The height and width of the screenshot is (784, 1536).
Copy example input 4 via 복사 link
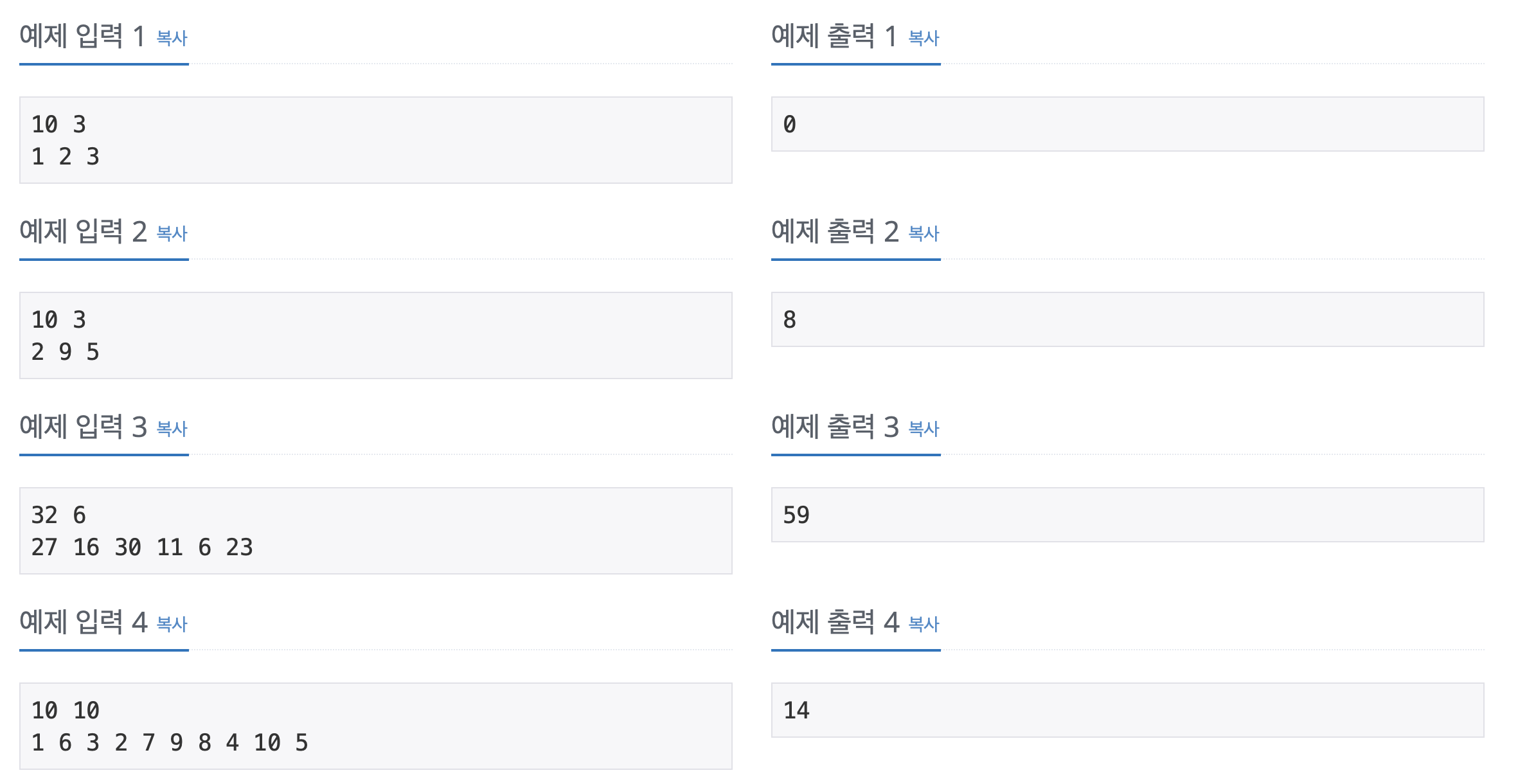172,624
